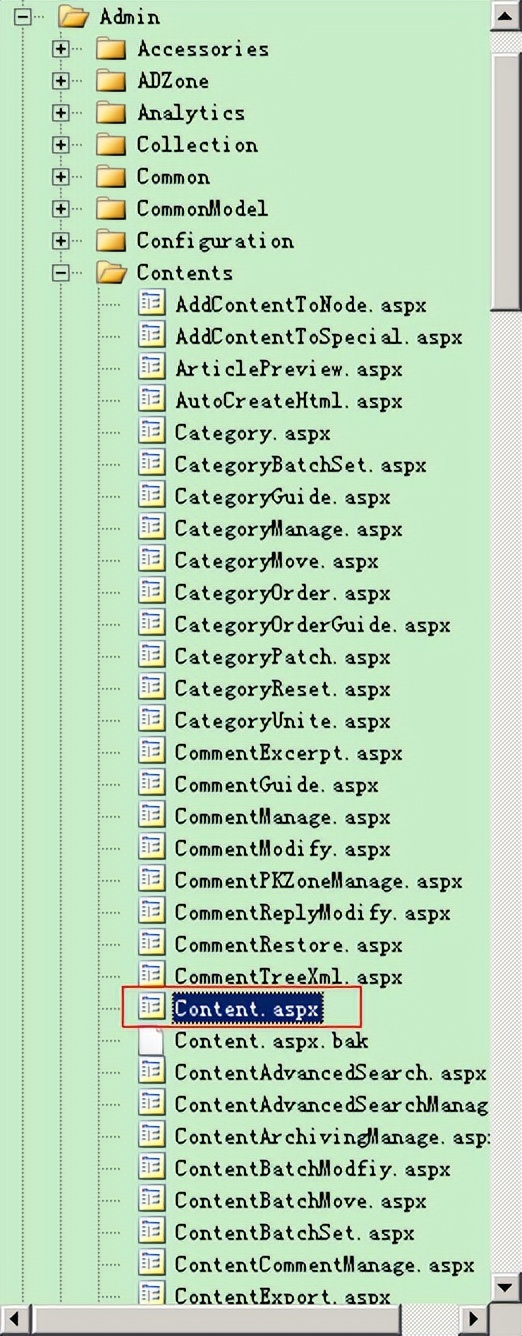
Task: Click the CategoryGuide.aspx file icon
Action: point(151,495)
